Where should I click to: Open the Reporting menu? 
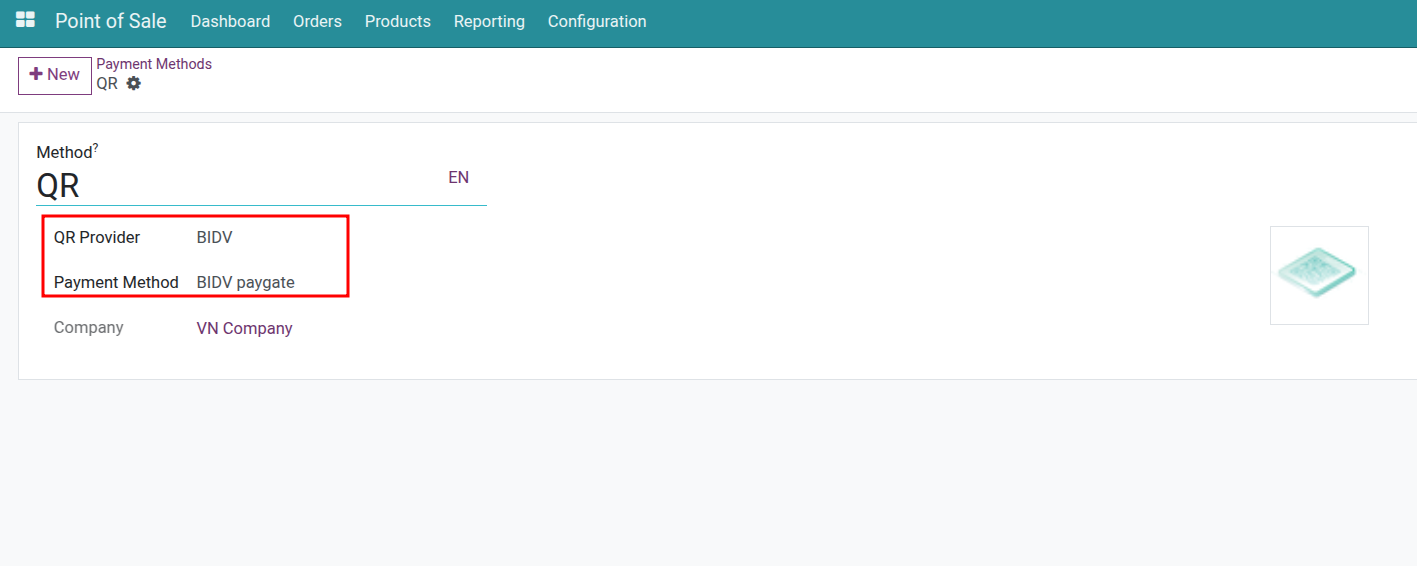489,21
